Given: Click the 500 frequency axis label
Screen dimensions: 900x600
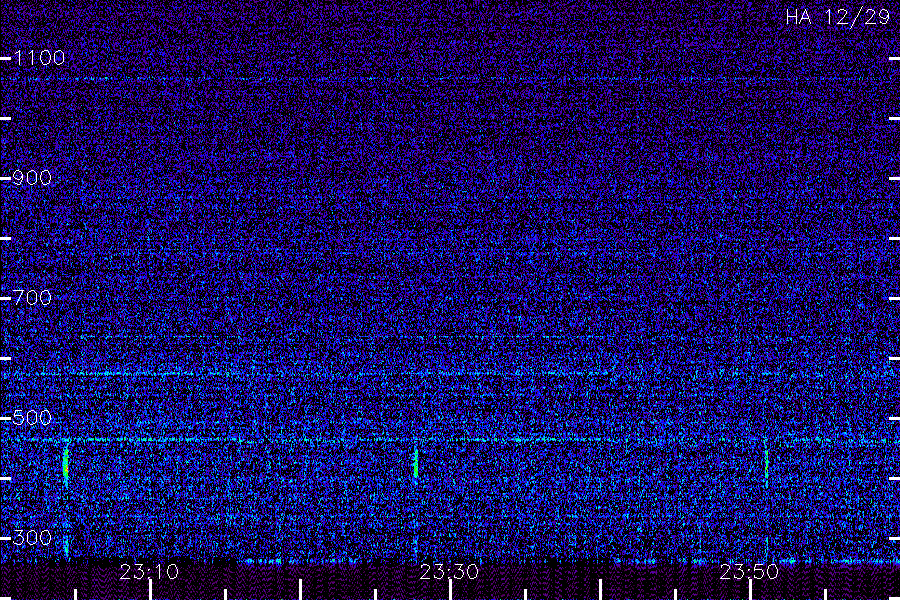Looking at the screenshot, I should [33, 417].
